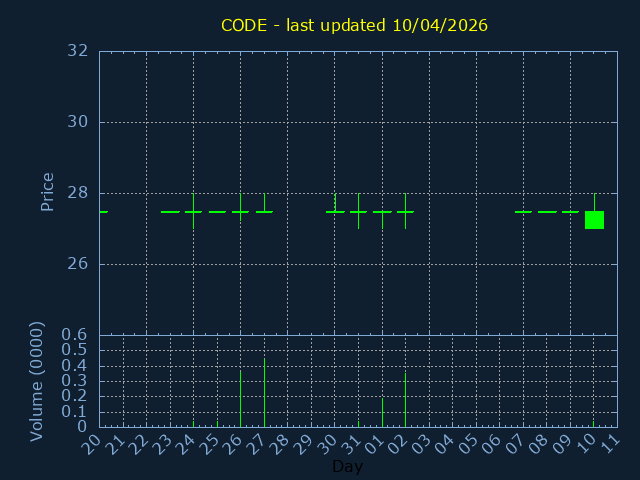Image resolution: width=640 pixels, height=480 pixels.
Task: Select the volume bar on day 01
Action: point(382,413)
